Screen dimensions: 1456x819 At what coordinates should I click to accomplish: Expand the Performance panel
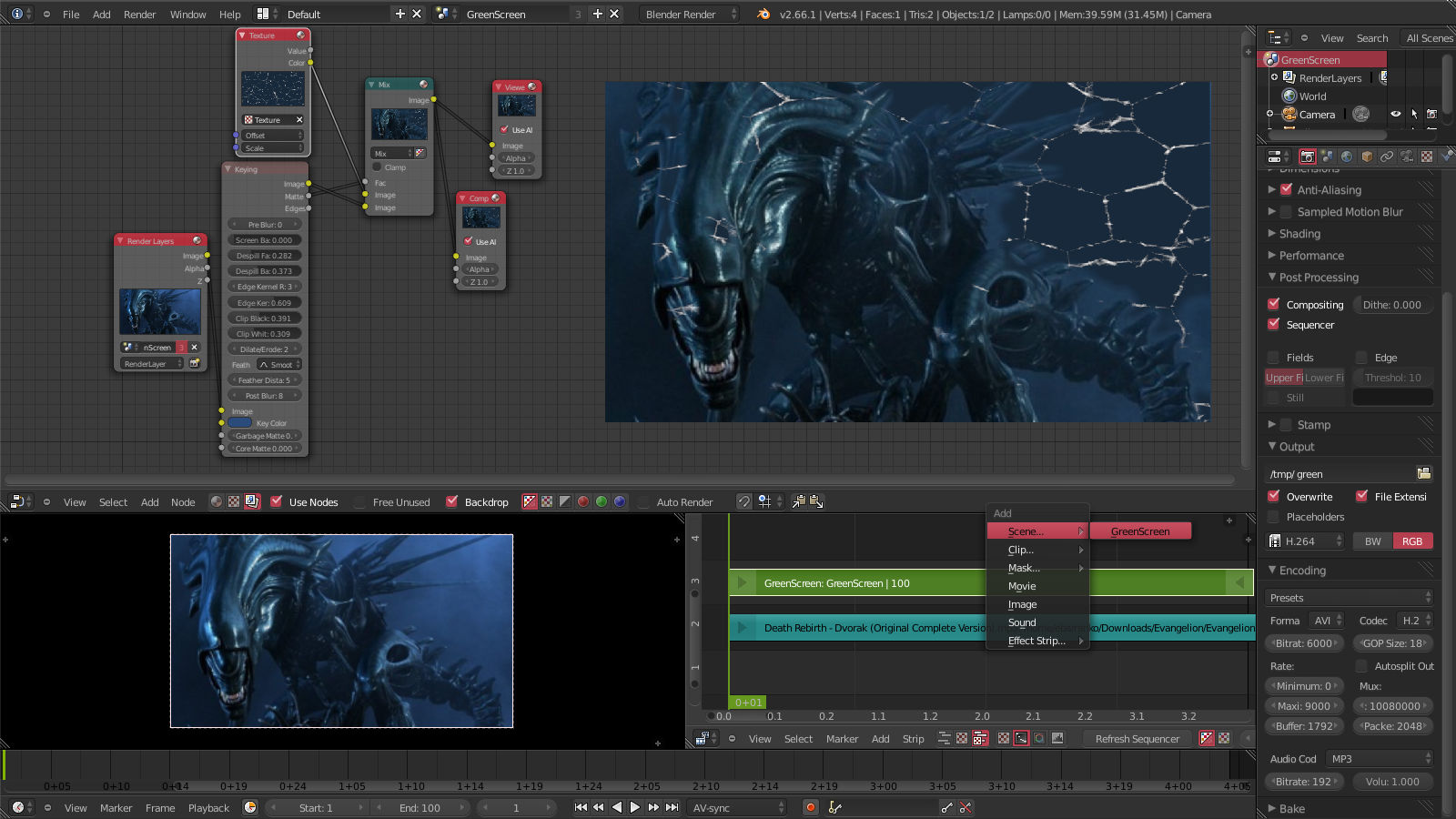coord(1310,256)
